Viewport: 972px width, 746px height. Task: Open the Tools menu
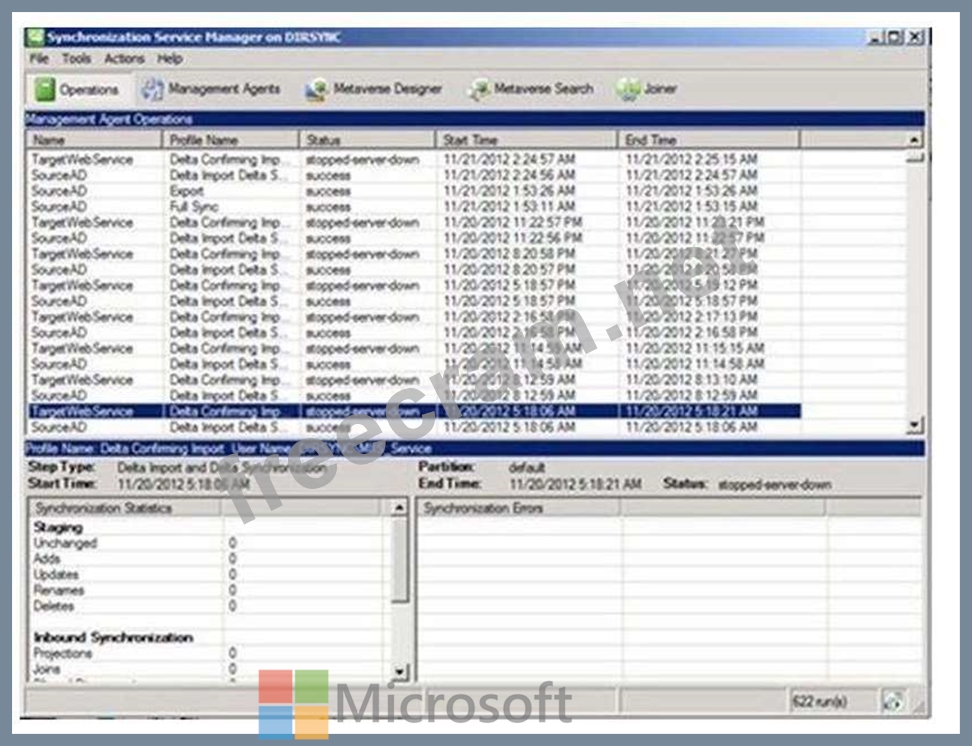(76, 59)
